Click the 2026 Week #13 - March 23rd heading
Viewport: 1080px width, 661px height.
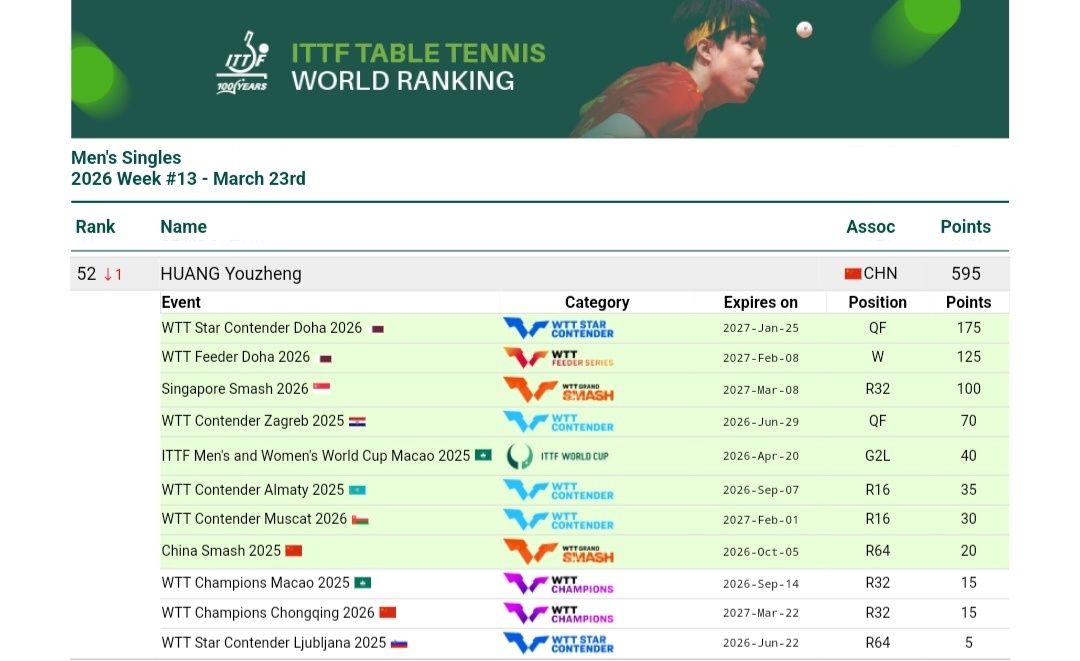(x=188, y=179)
